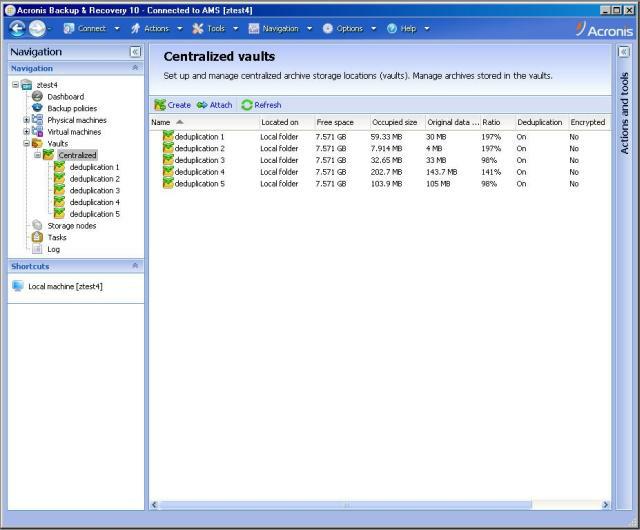Click the Tasks clipboard icon
Viewport: 640px width, 530px height.
tap(37, 237)
